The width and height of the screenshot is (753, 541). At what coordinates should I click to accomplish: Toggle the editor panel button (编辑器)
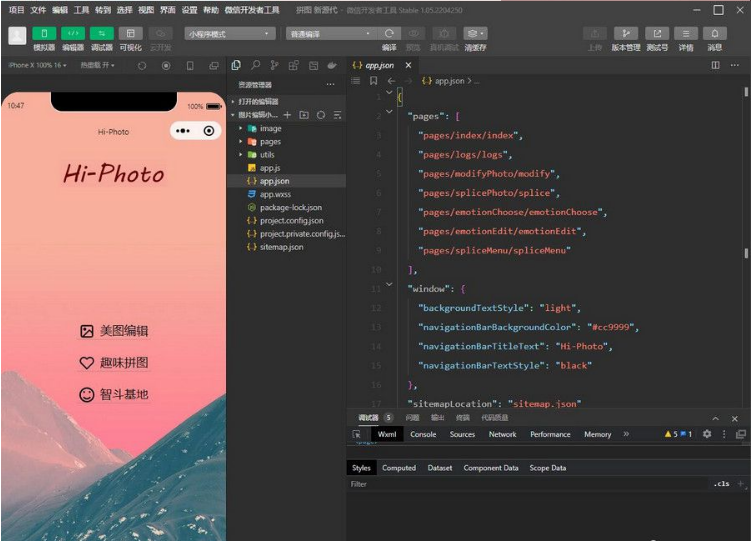coord(73,34)
